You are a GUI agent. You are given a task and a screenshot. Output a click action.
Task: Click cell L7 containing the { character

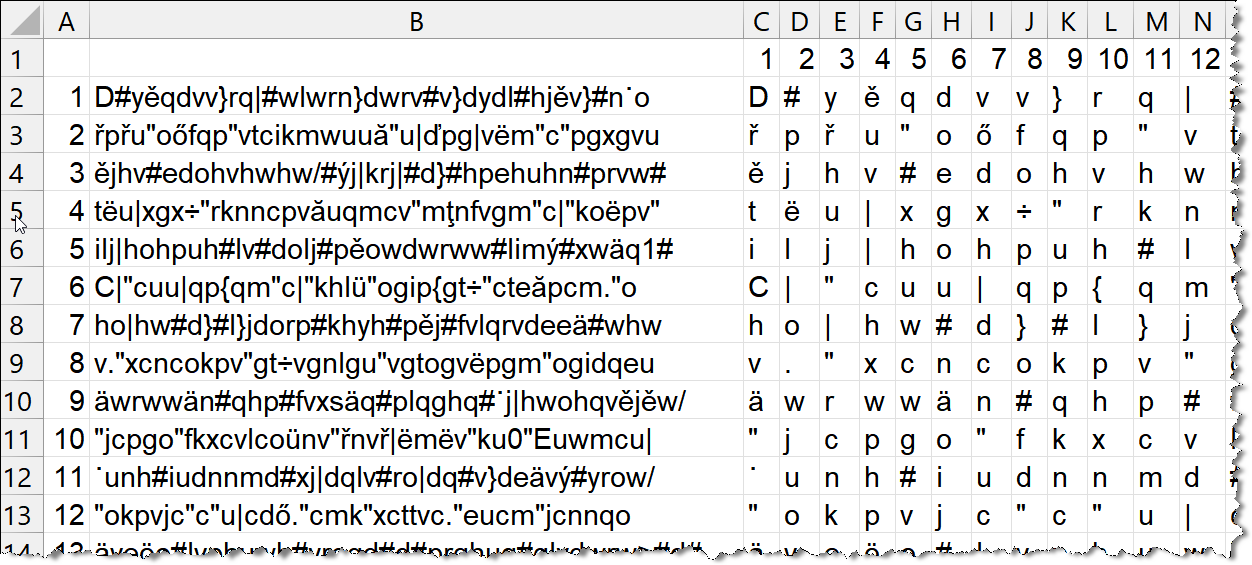click(1111, 288)
